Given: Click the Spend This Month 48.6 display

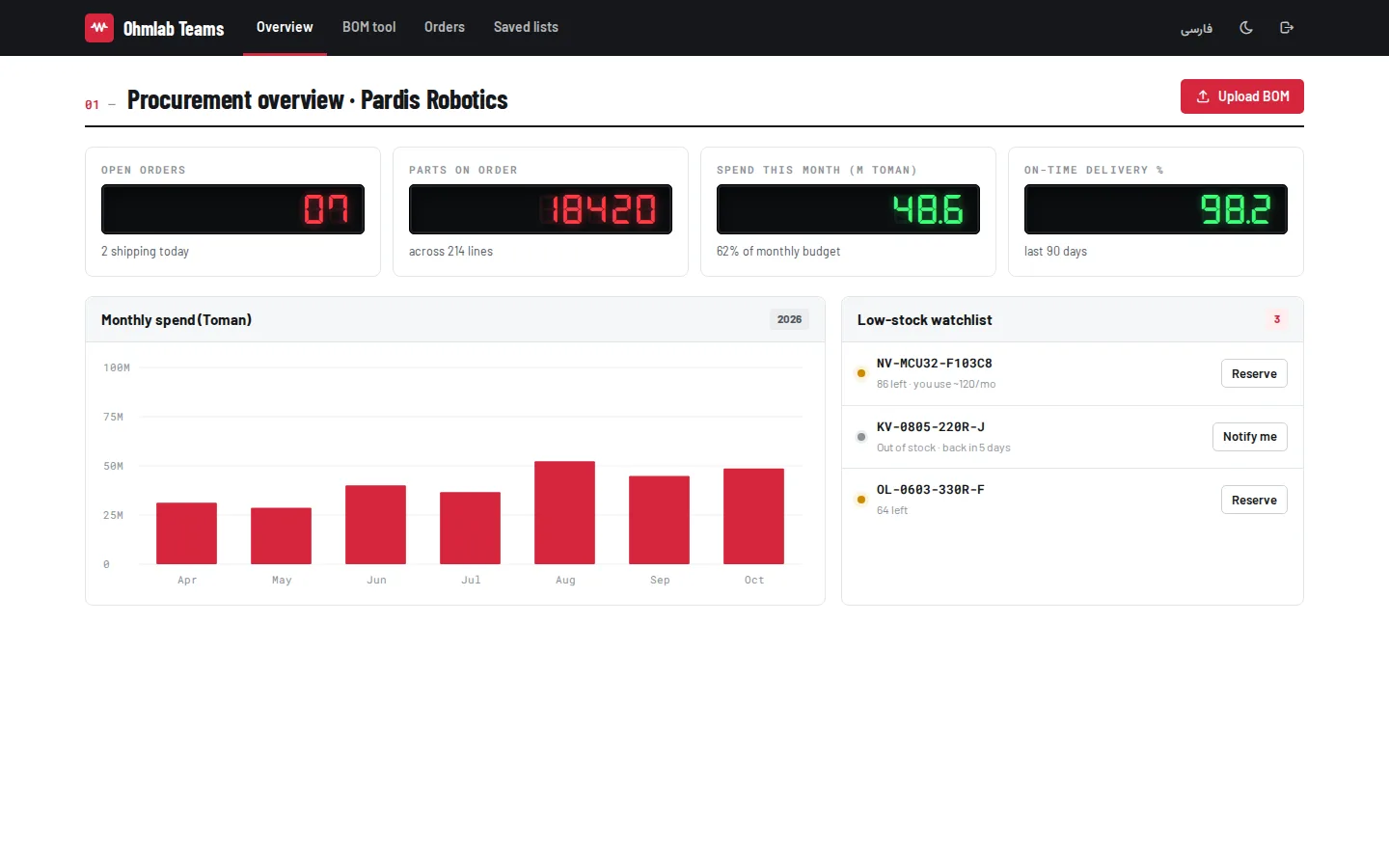Looking at the screenshot, I should pos(848,209).
